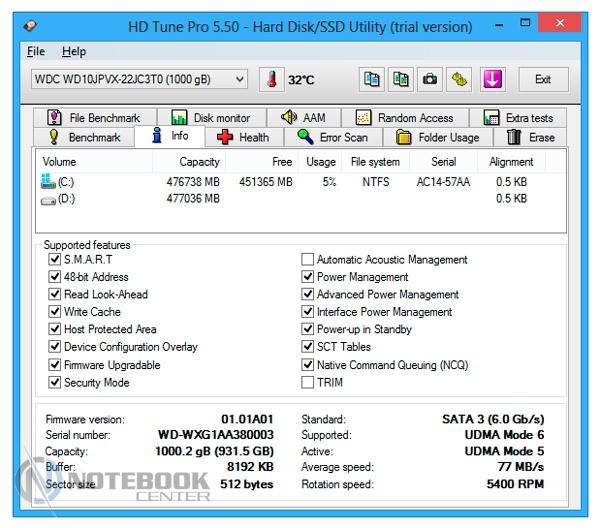This screenshot has width=600, height=528.
Task: Uncheck the S.M.A.R.T feature checkbox
Action: 55,260
